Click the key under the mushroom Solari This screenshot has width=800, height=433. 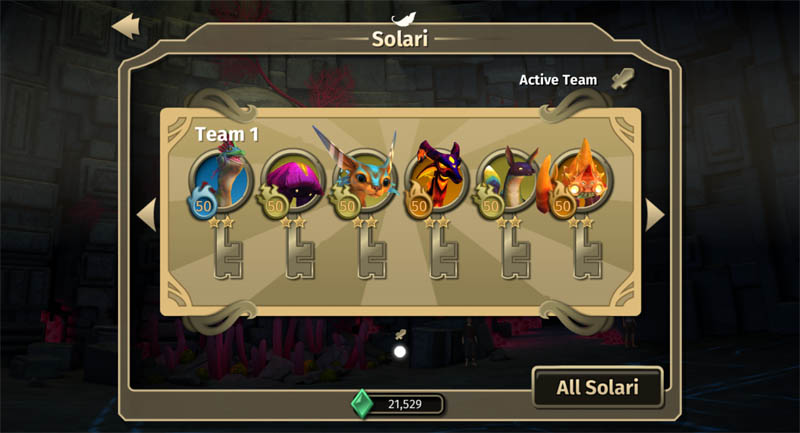(299, 253)
